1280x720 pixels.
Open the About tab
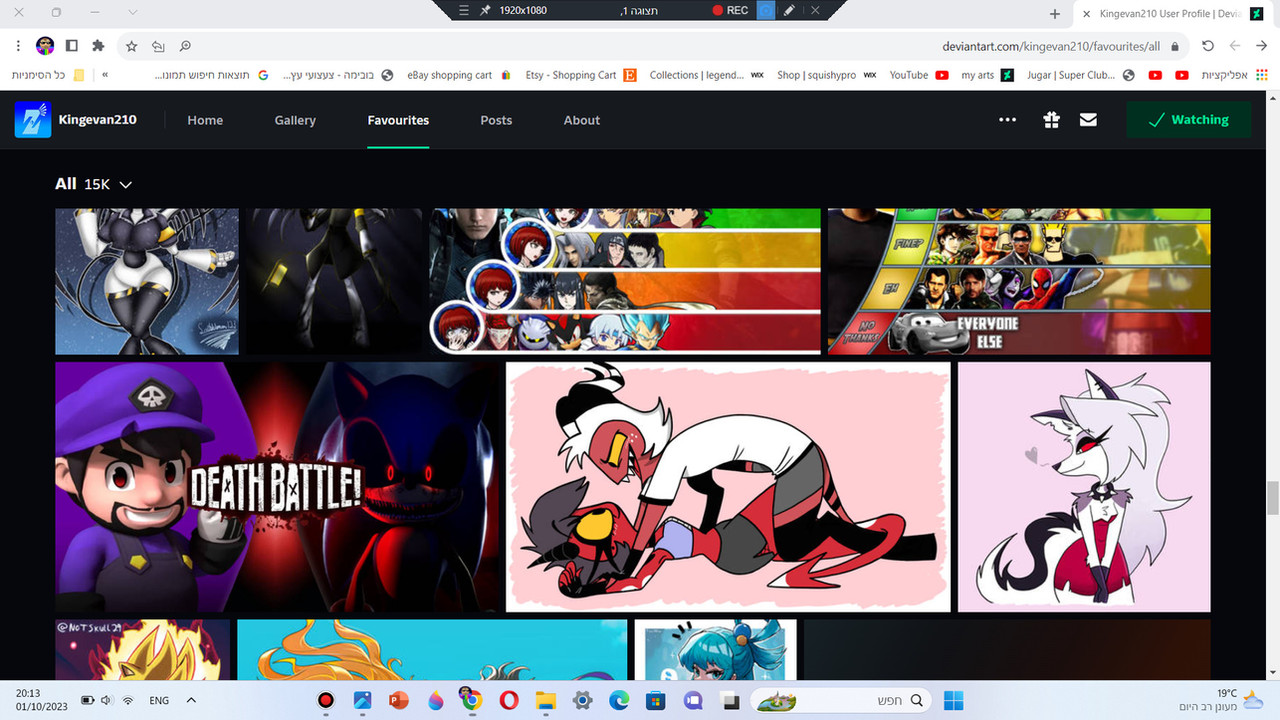point(582,120)
